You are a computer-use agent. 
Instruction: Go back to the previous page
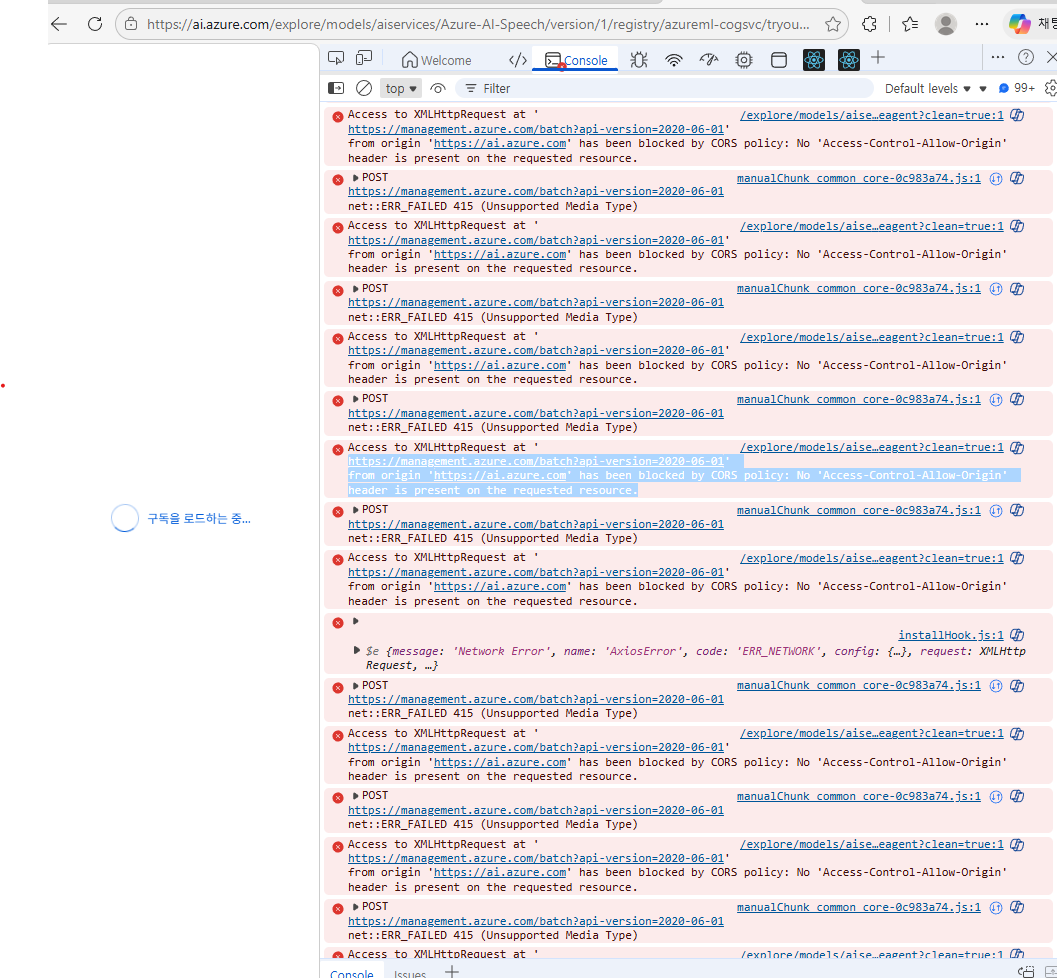point(59,24)
